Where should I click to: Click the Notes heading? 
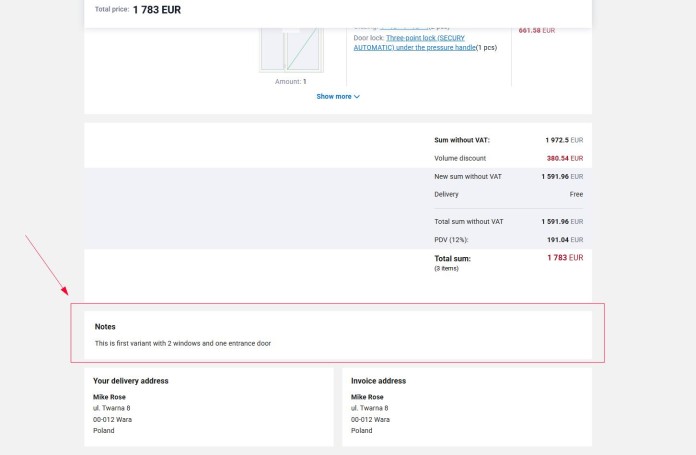[x=105, y=327]
